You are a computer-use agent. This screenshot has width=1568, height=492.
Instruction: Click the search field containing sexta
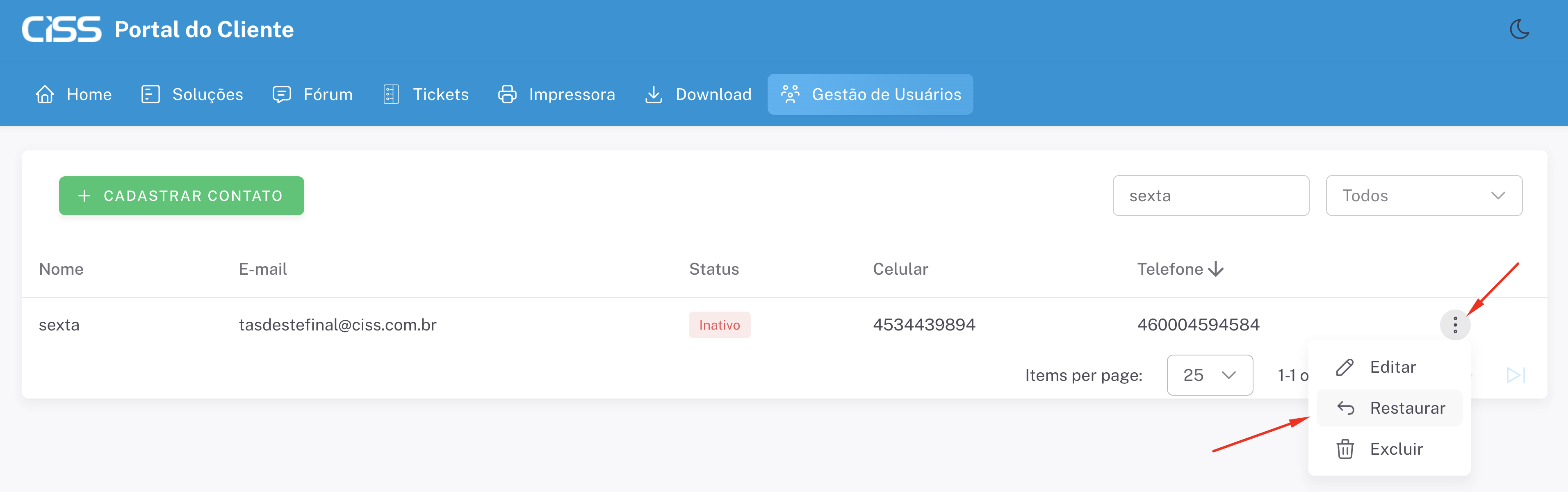click(x=1210, y=196)
